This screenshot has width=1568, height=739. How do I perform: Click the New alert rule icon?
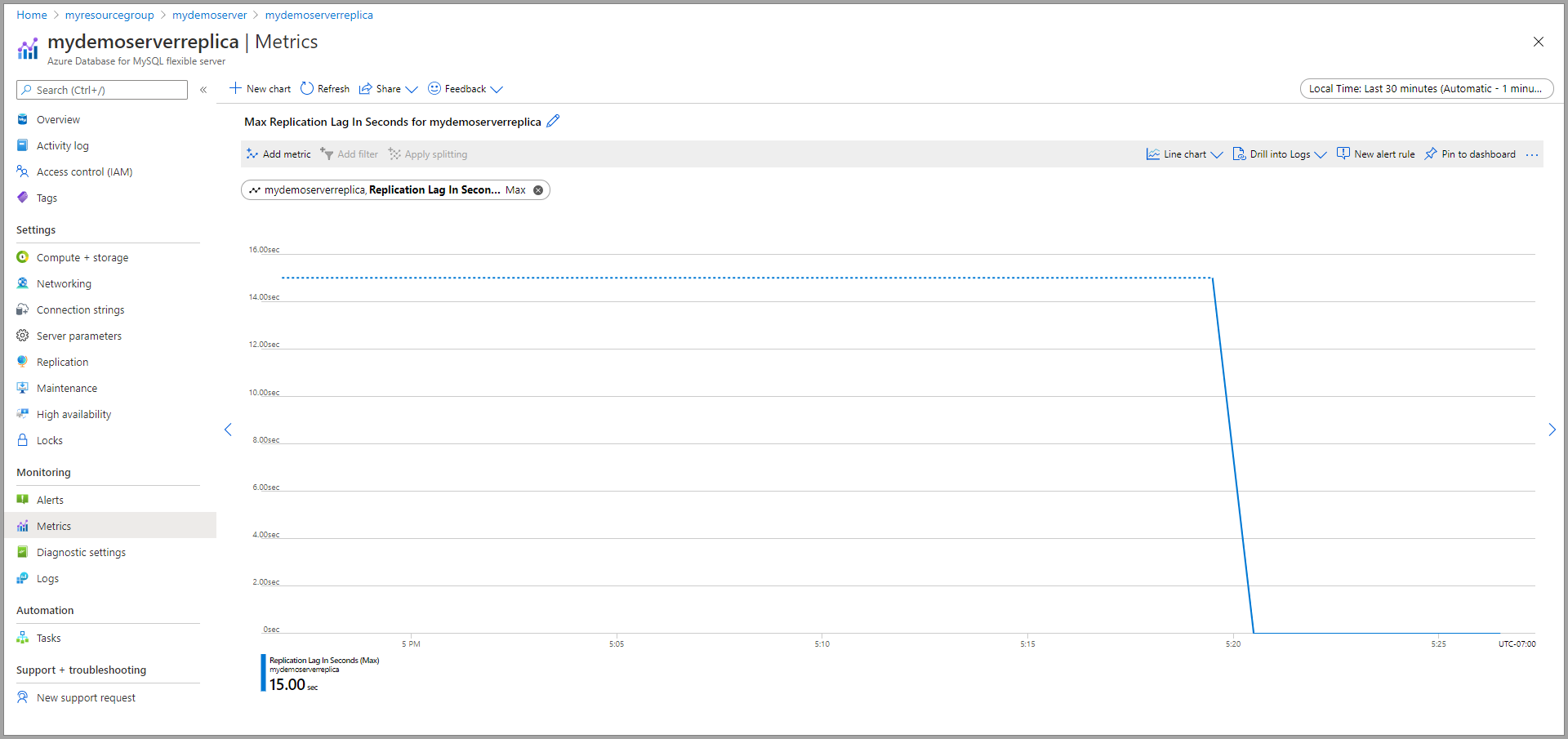coord(1343,154)
